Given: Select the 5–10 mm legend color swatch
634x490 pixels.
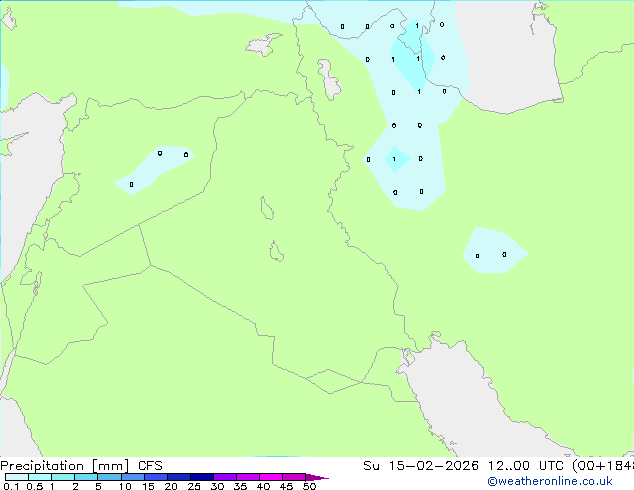Looking at the screenshot, I should point(109,477).
